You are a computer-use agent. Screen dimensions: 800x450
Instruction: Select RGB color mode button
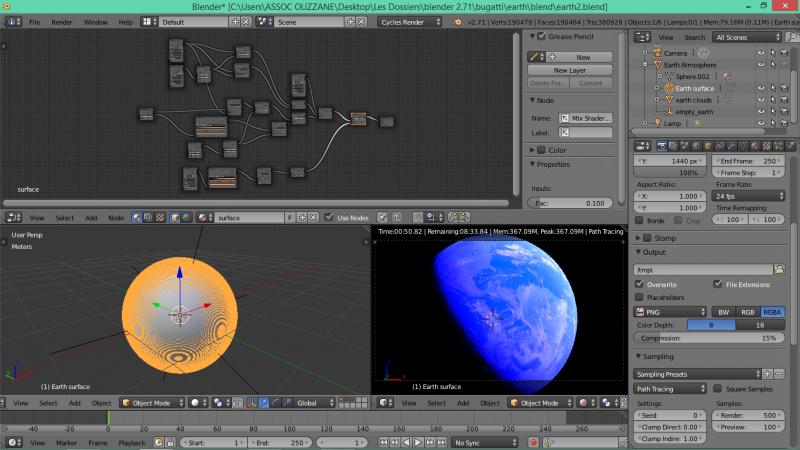(x=747, y=312)
